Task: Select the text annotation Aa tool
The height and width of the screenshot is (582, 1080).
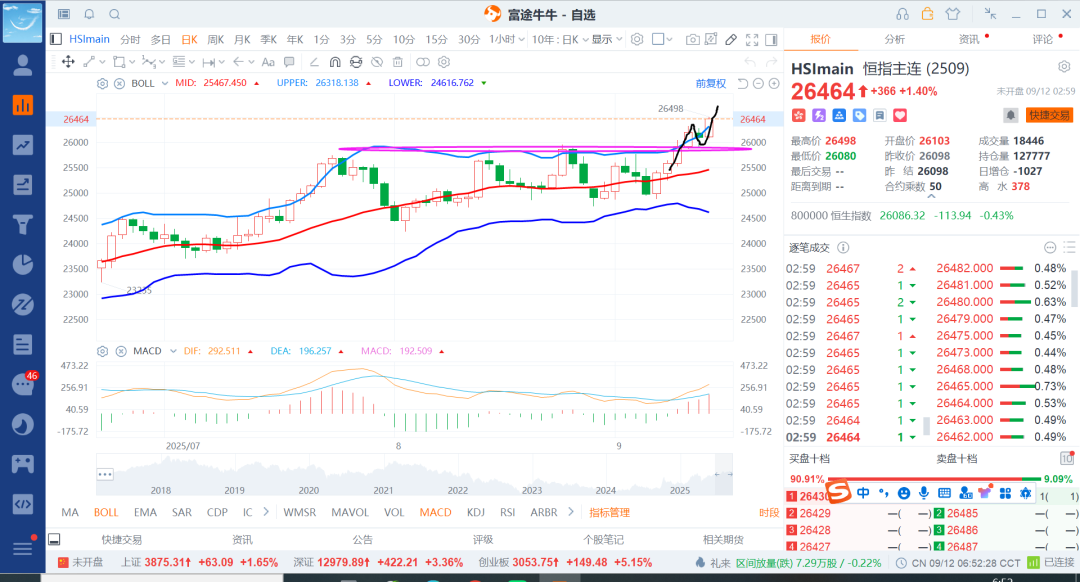Action: (269, 62)
